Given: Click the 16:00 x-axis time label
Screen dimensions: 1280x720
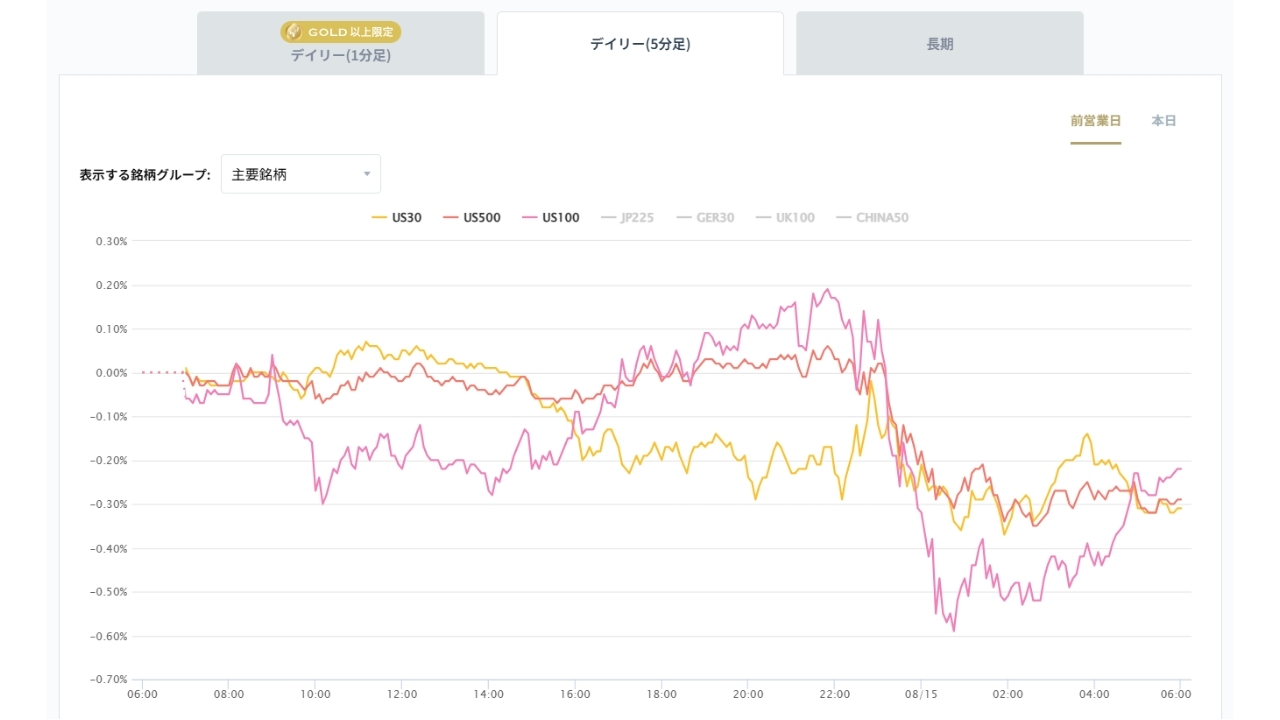Looking at the screenshot, I should coord(575,694).
